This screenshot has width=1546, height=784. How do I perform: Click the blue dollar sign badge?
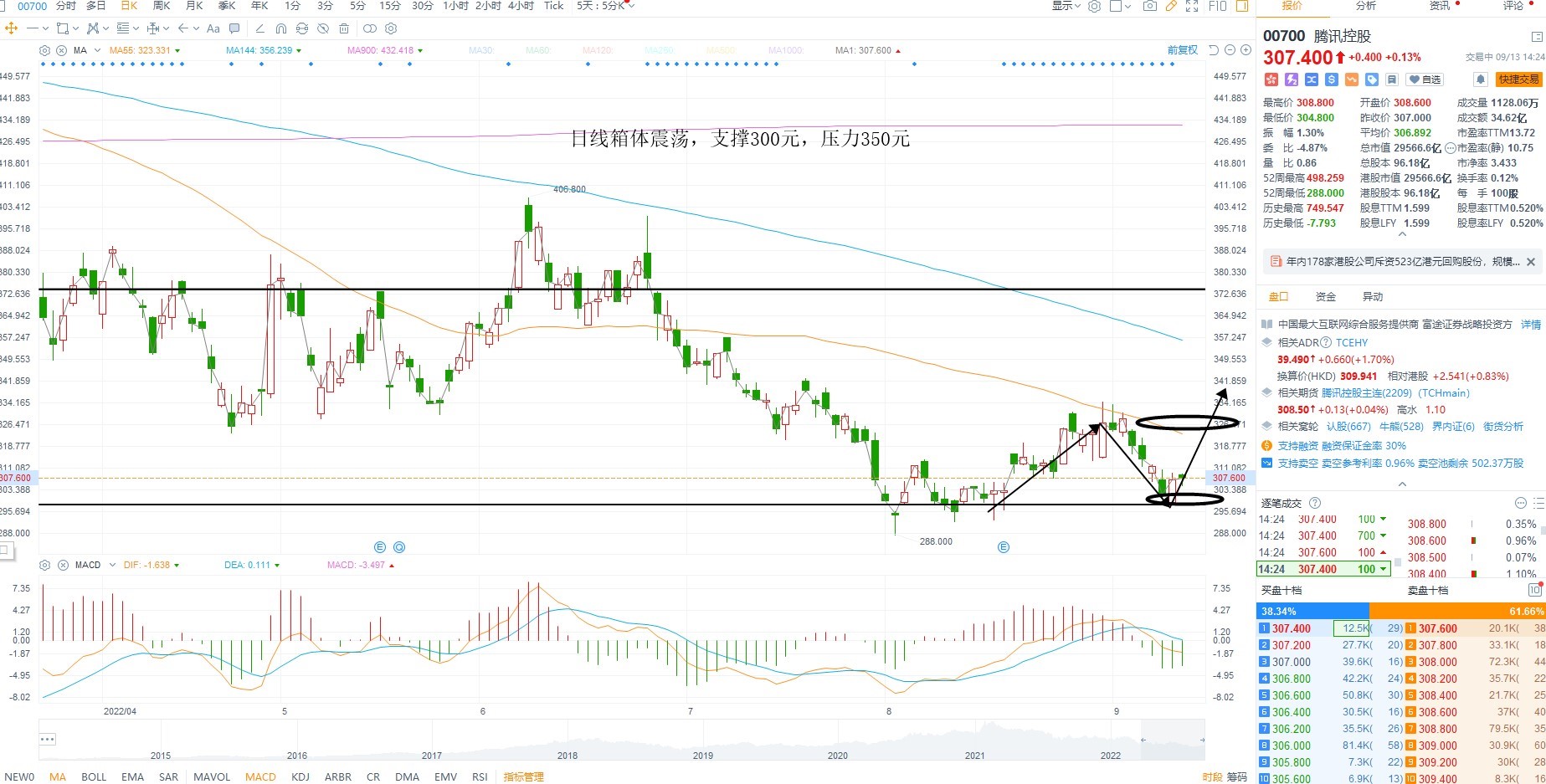[1332, 79]
